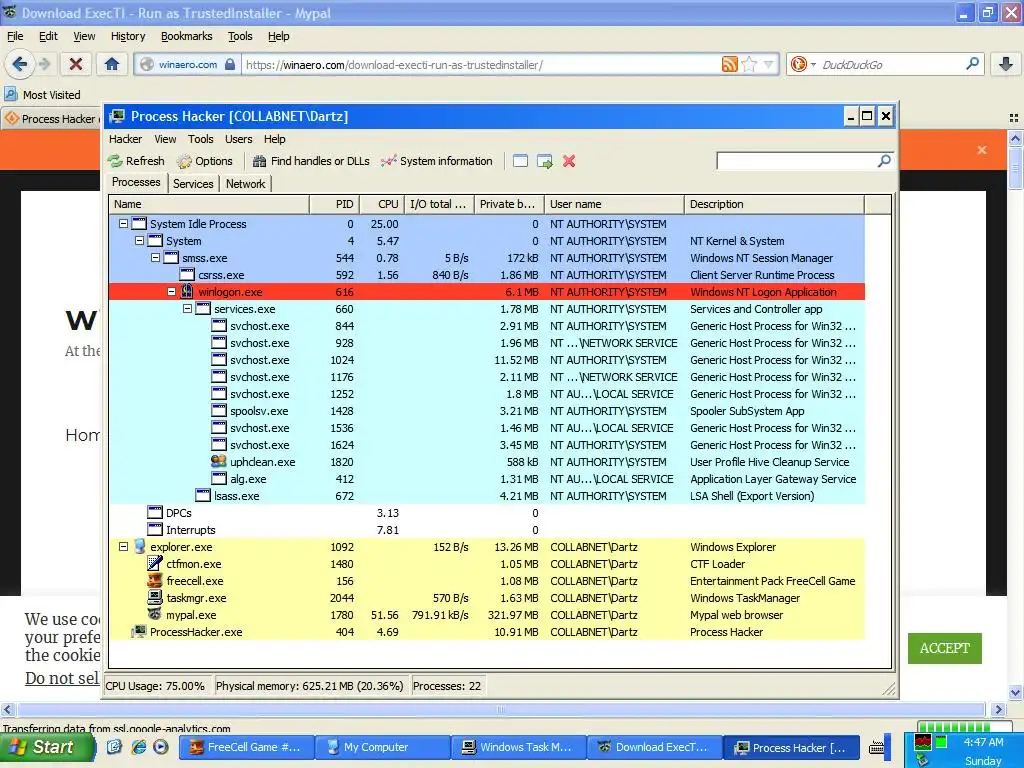The height and width of the screenshot is (768, 1024).
Task: Click the search magnifier in Process Hacker
Action: pyautogui.click(x=884, y=161)
